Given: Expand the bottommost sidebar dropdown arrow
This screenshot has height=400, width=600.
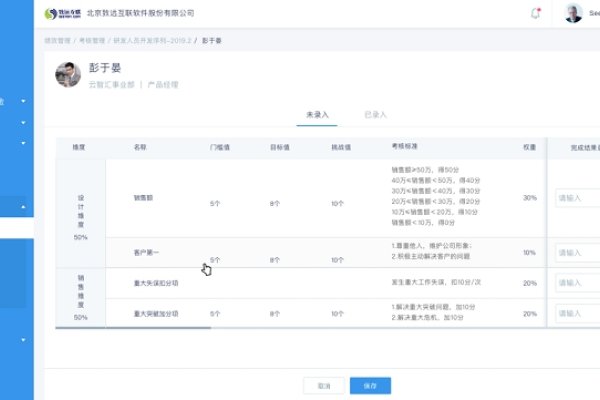Looking at the screenshot, I should [x=23, y=340].
